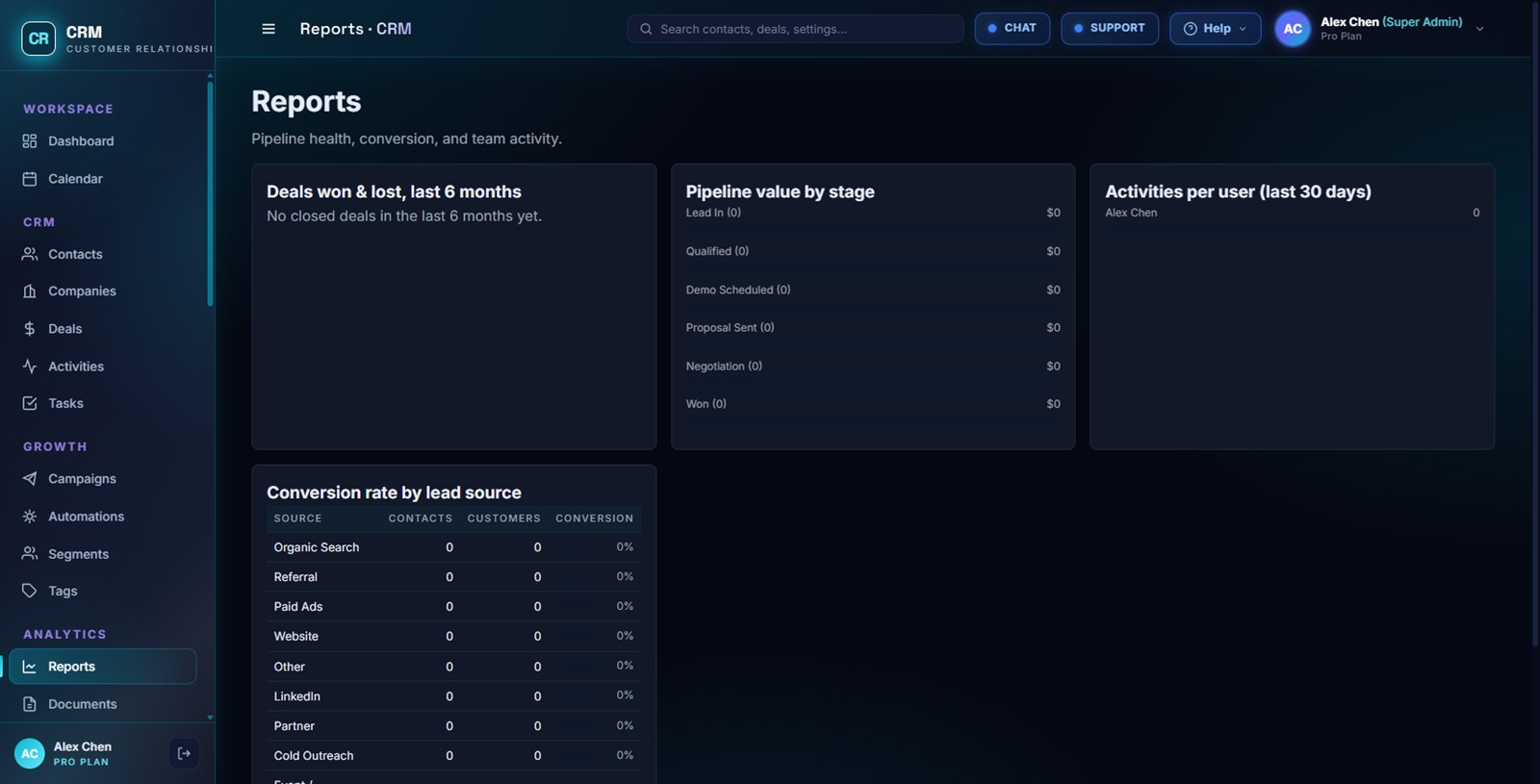Click the sidebar vertical scrollbar

[x=210, y=194]
